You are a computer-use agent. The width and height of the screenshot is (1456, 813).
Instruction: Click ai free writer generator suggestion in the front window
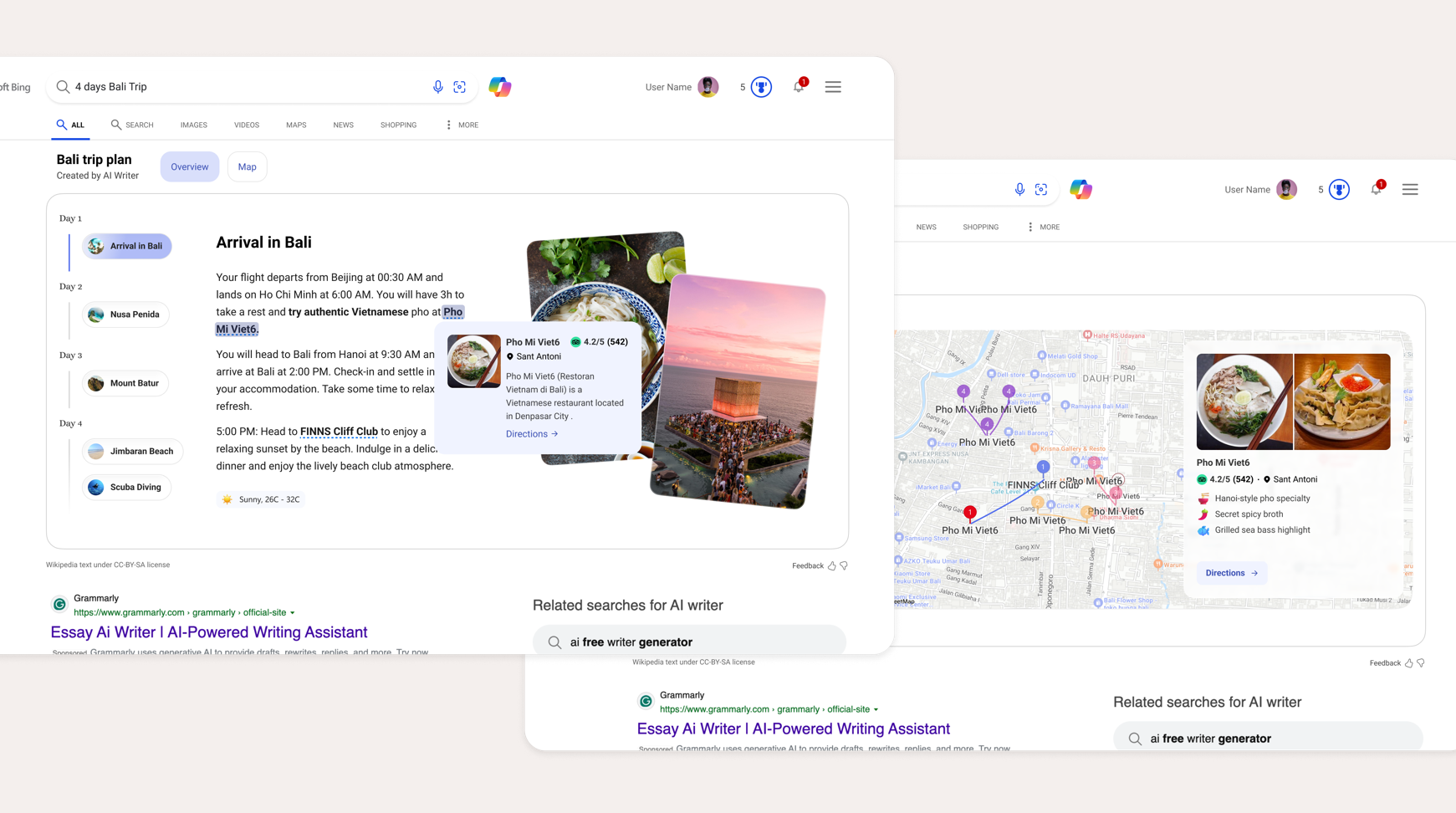[689, 640]
